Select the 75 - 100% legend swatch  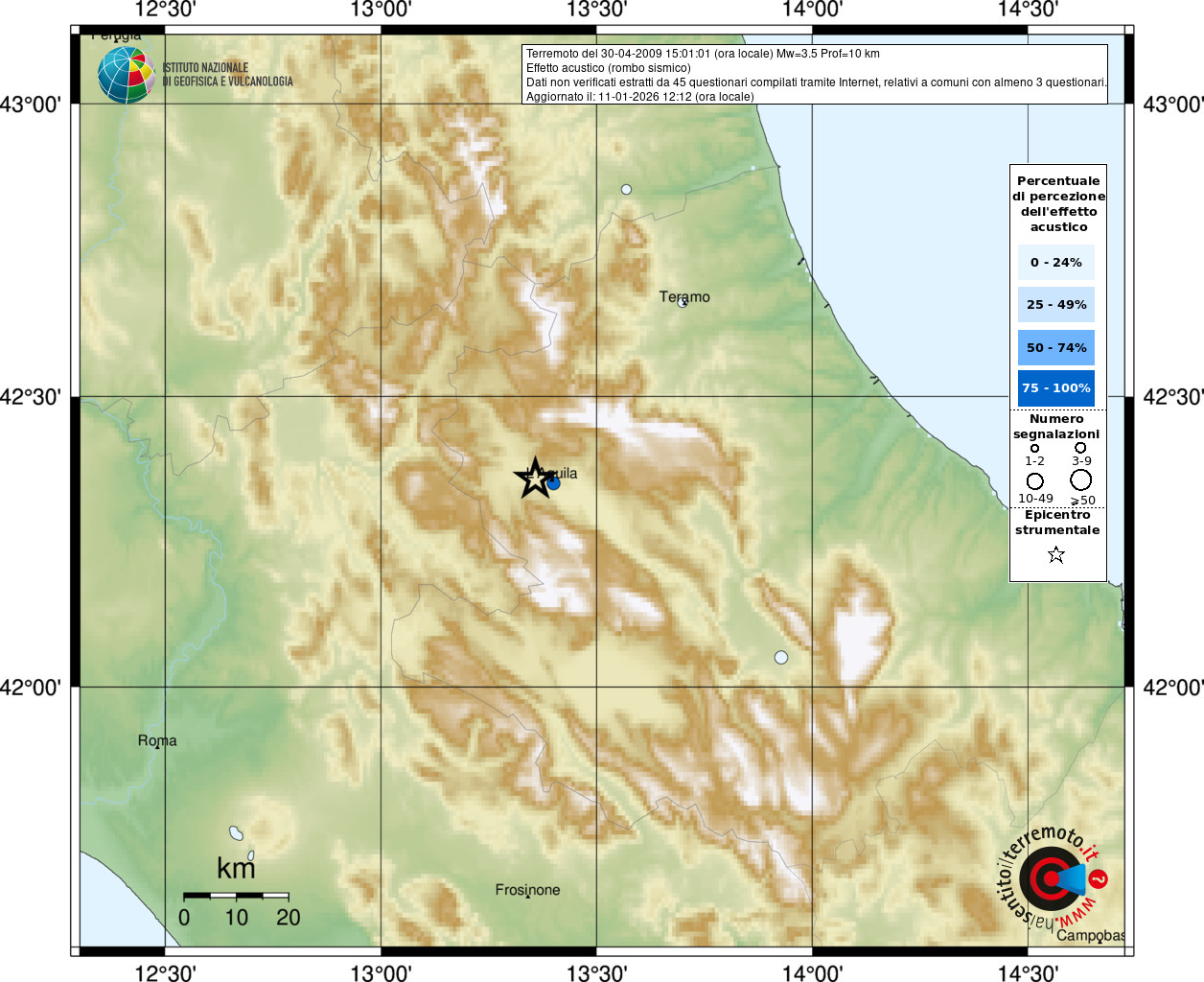tap(1056, 388)
